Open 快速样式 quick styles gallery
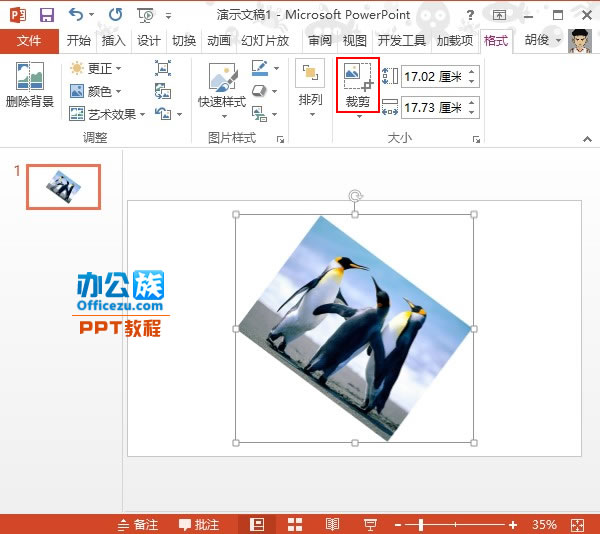 click(222, 89)
